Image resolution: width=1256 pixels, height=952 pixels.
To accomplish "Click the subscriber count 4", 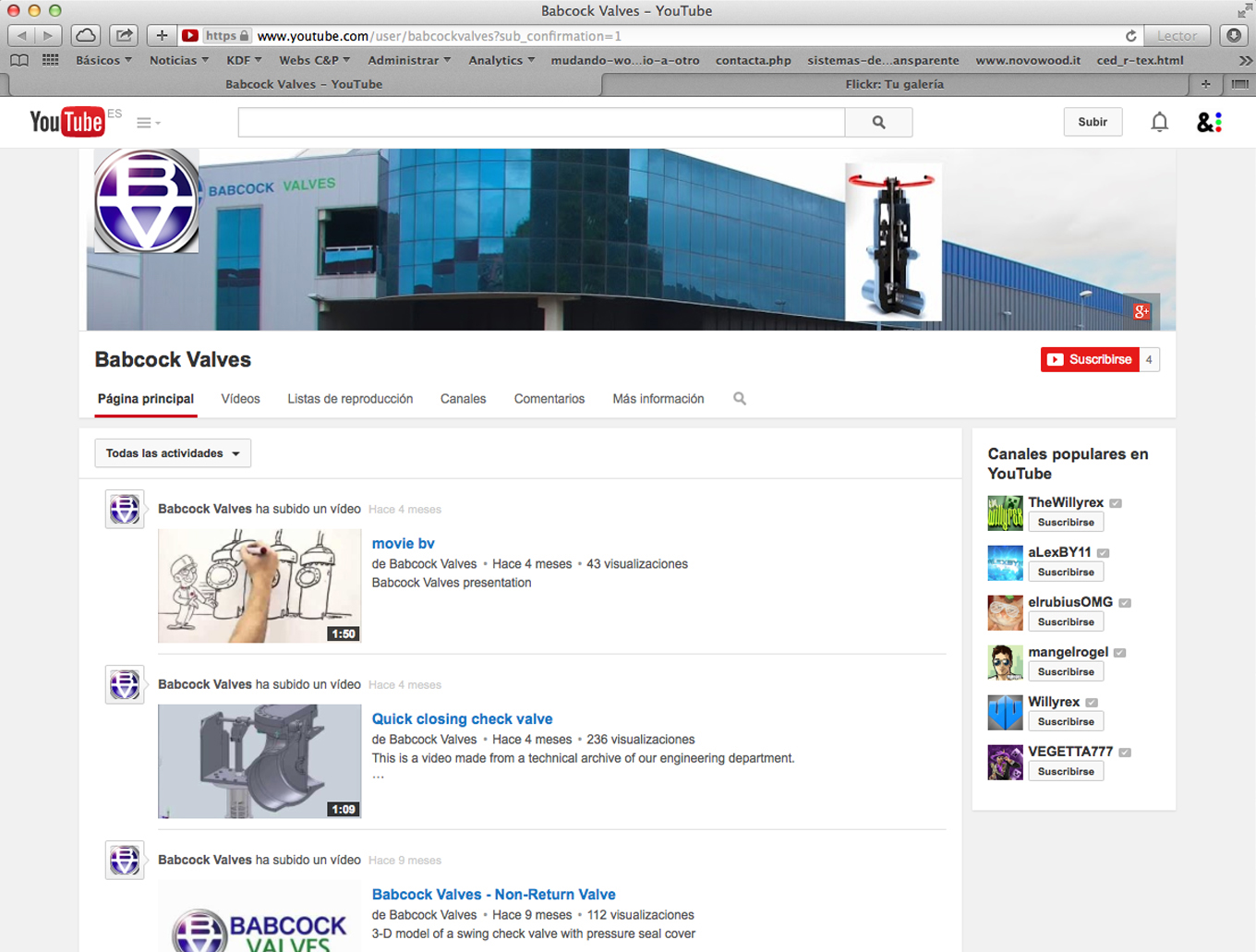I will click(x=1149, y=359).
